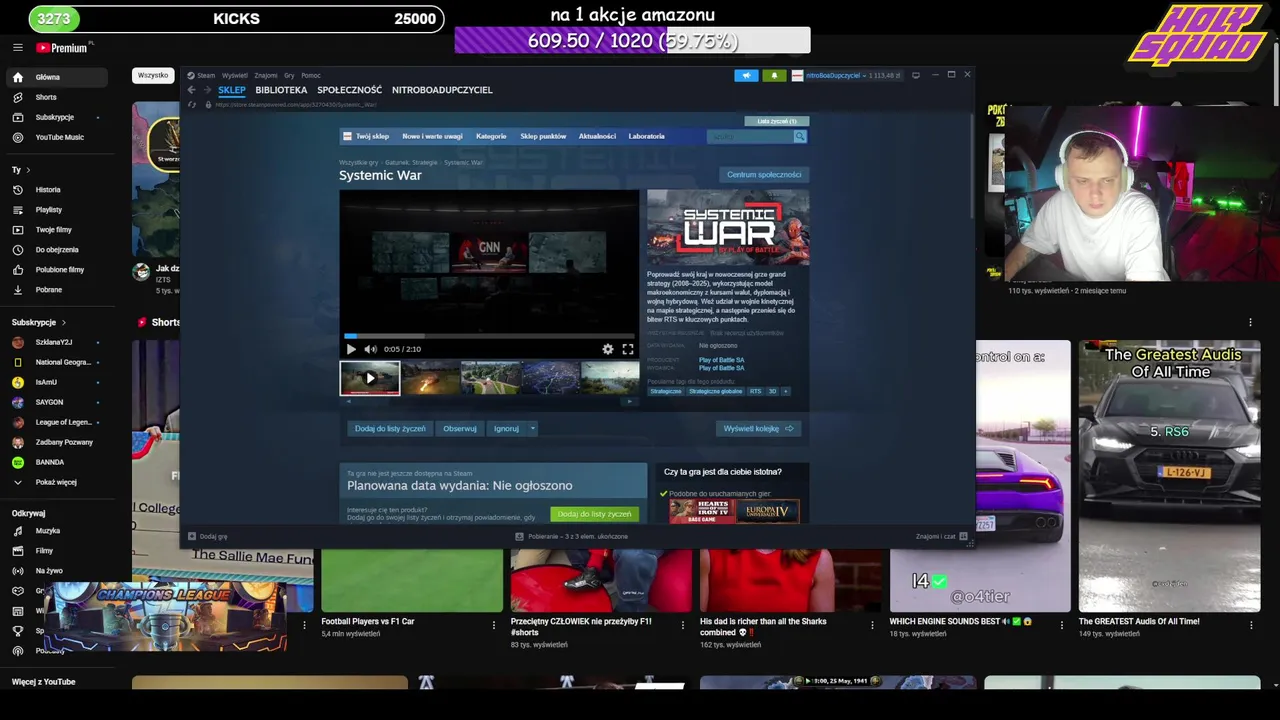The height and width of the screenshot is (720, 1280).
Task: Click Obserwuj button
Action: point(460,428)
